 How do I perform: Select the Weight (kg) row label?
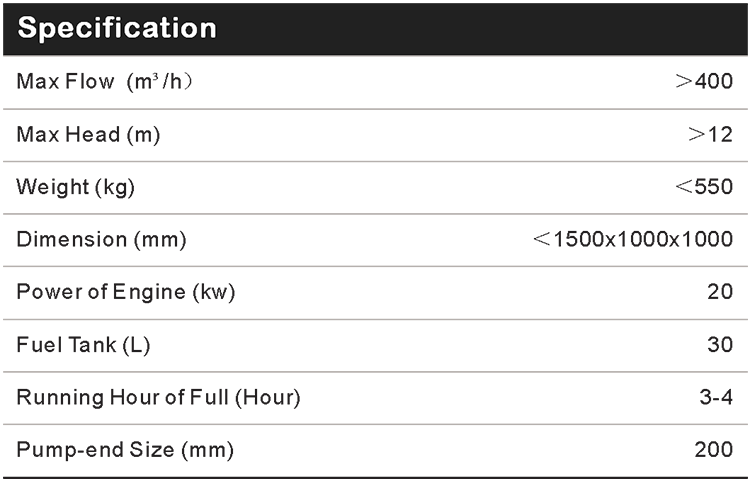click(x=81, y=186)
